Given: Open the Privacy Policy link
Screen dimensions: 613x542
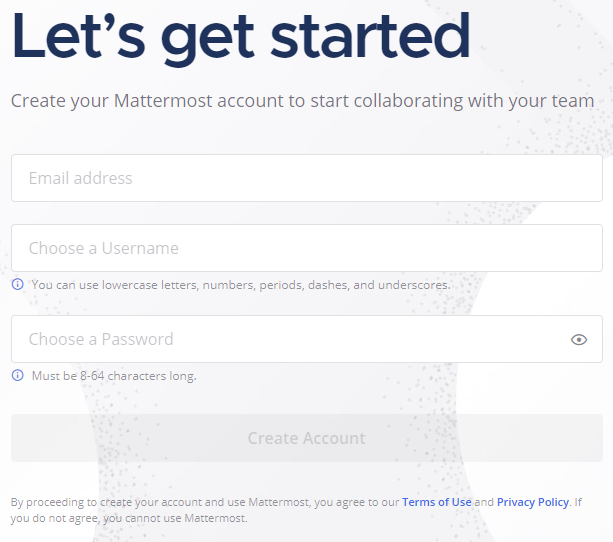Looking at the screenshot, I should 532,502.
